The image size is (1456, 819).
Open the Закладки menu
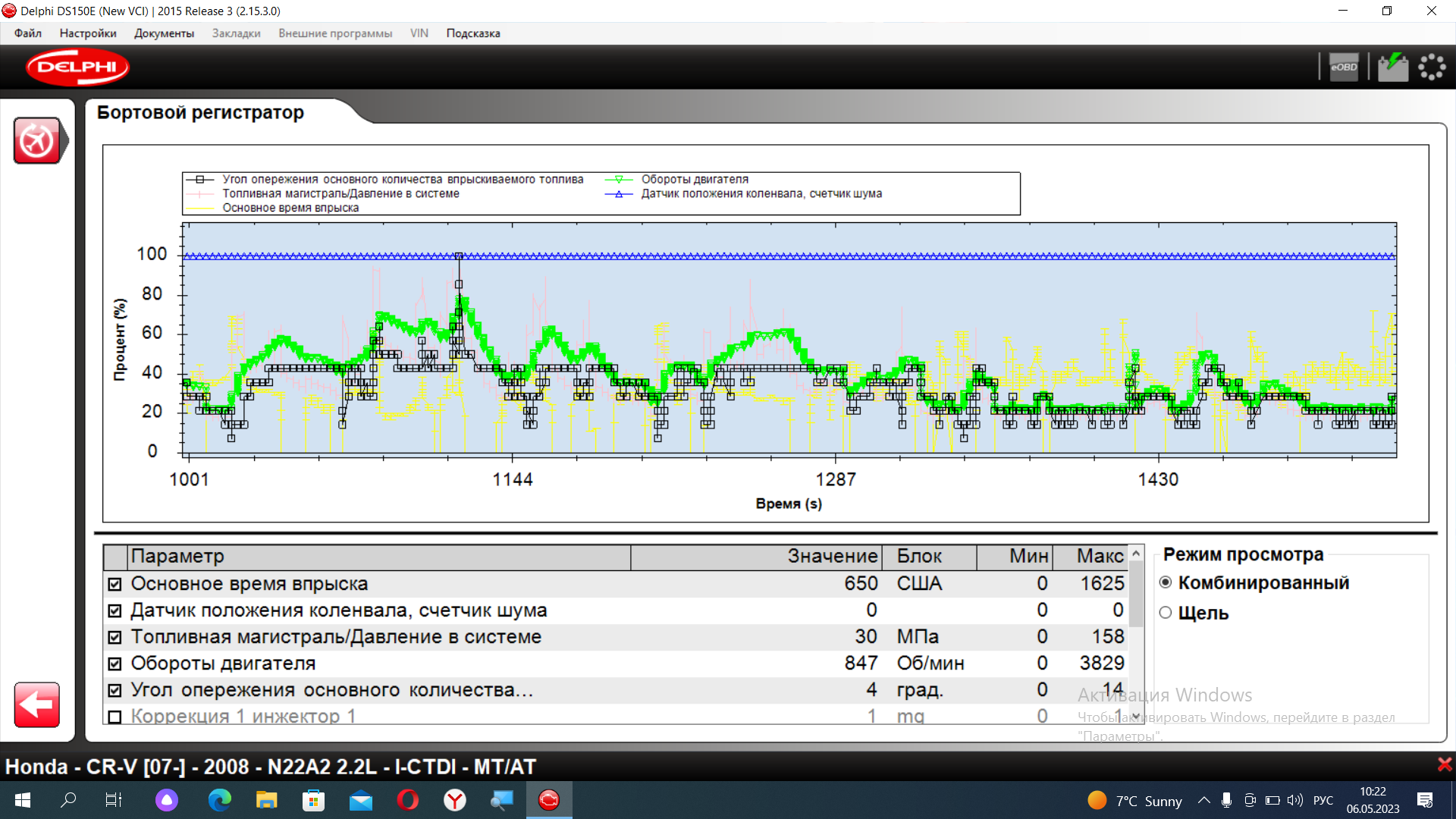[x=236, y=33]
